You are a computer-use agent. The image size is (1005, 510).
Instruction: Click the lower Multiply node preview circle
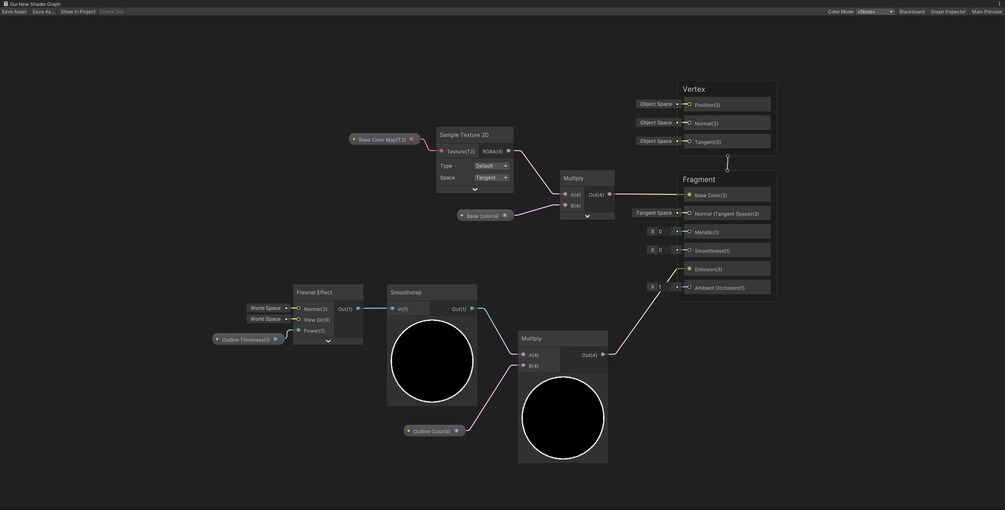pos(563,418)
